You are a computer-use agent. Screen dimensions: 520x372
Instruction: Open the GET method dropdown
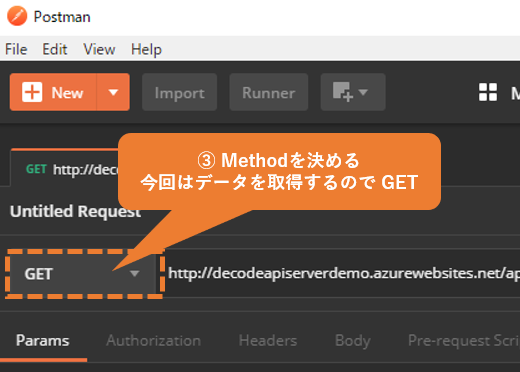tap(83, 274)
